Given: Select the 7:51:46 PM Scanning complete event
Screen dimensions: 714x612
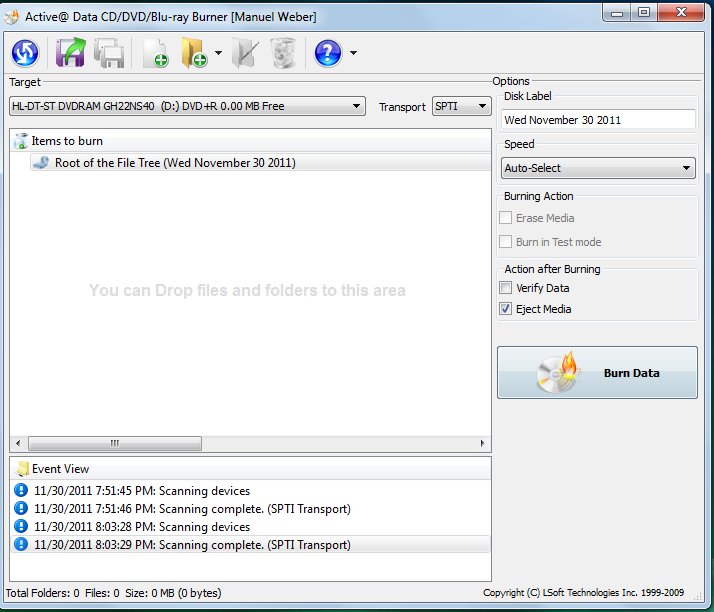Looking at the screenshot, I should [x=250, y=509].
